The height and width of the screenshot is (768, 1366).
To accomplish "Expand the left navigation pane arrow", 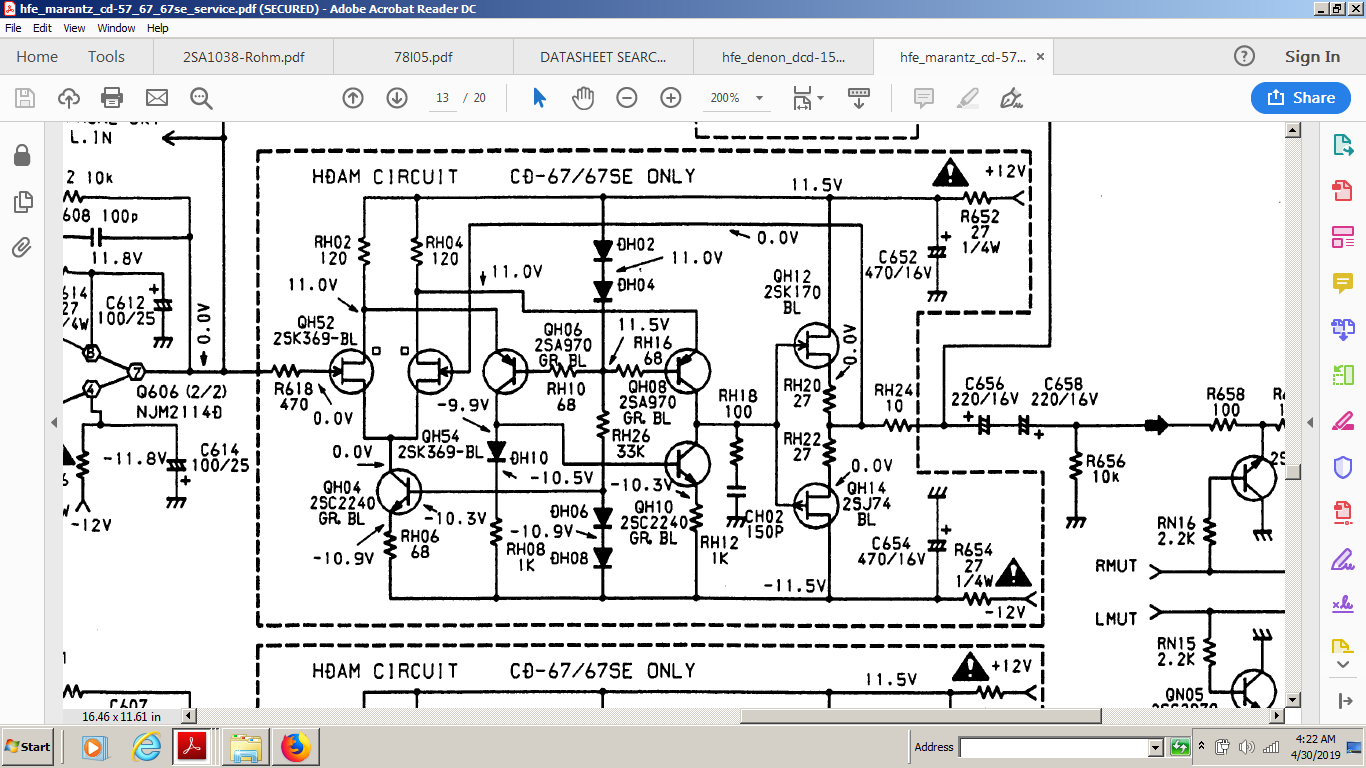I will click(54, 423).
